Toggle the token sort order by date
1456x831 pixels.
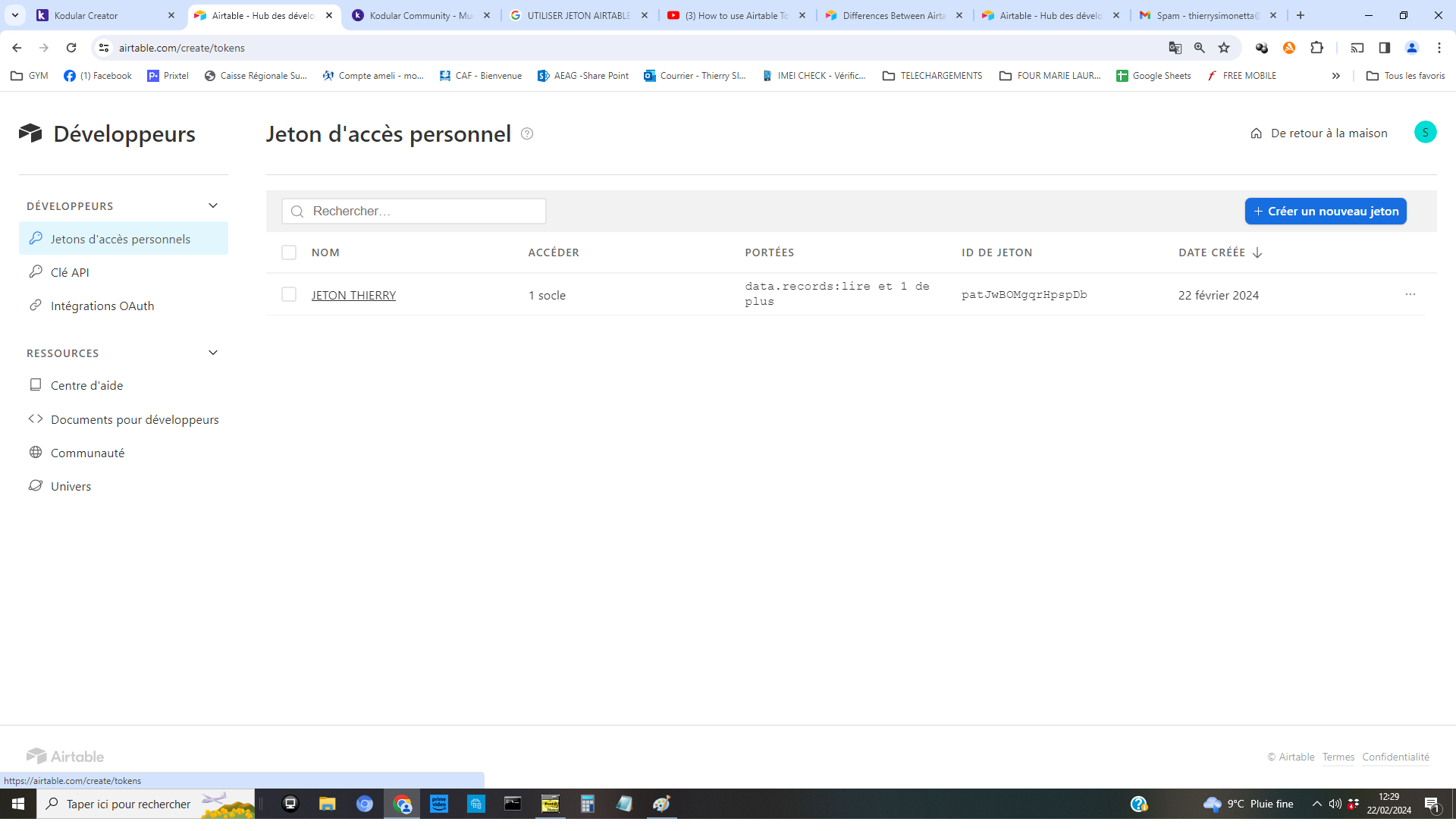(1257, 252)
